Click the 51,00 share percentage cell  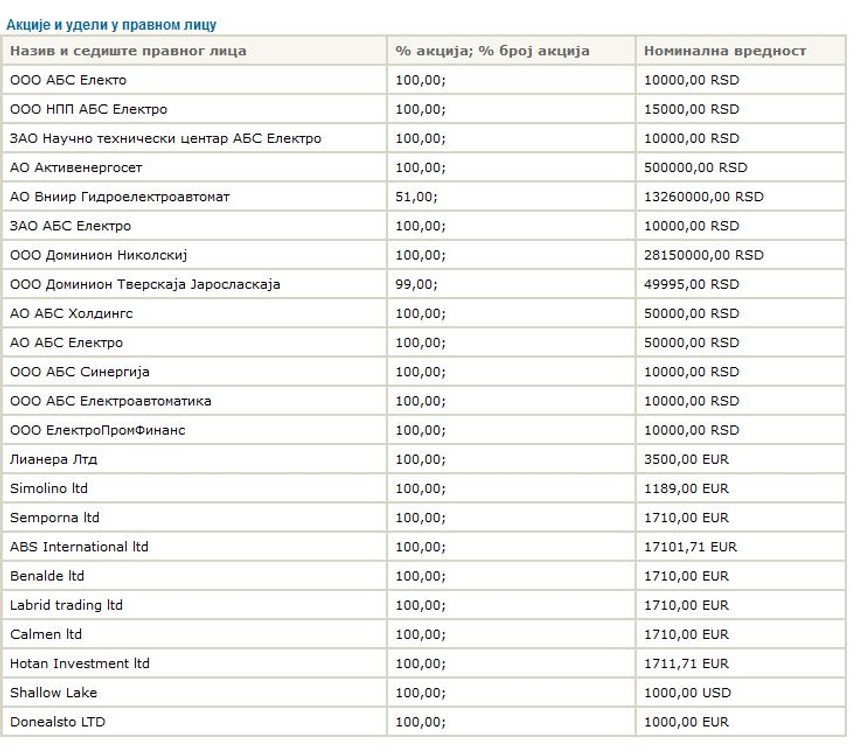[416, 197]
